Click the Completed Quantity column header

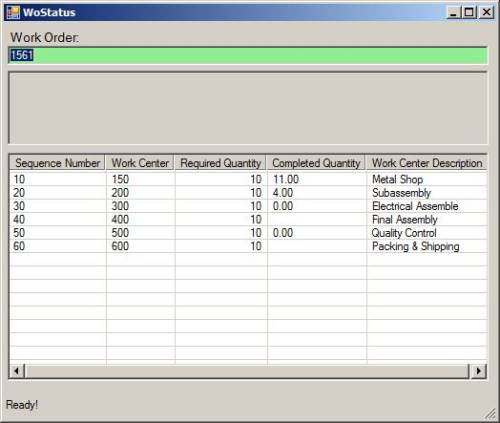[316, 163]
